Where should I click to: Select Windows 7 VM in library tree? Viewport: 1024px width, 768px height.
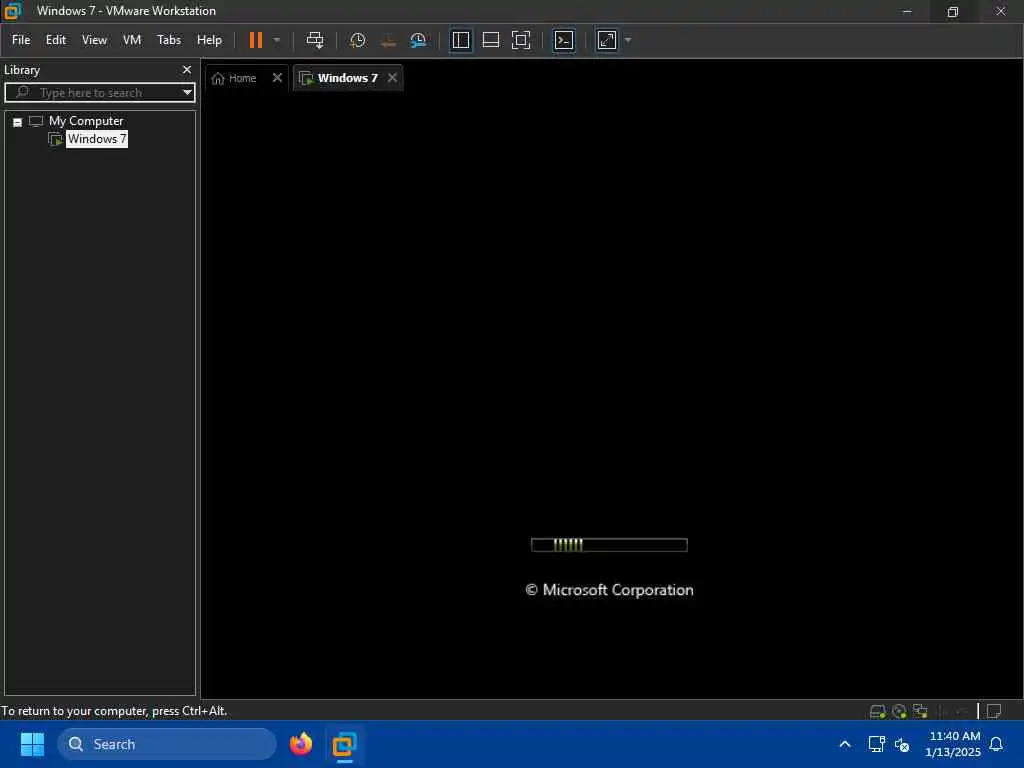click(97, 138)
